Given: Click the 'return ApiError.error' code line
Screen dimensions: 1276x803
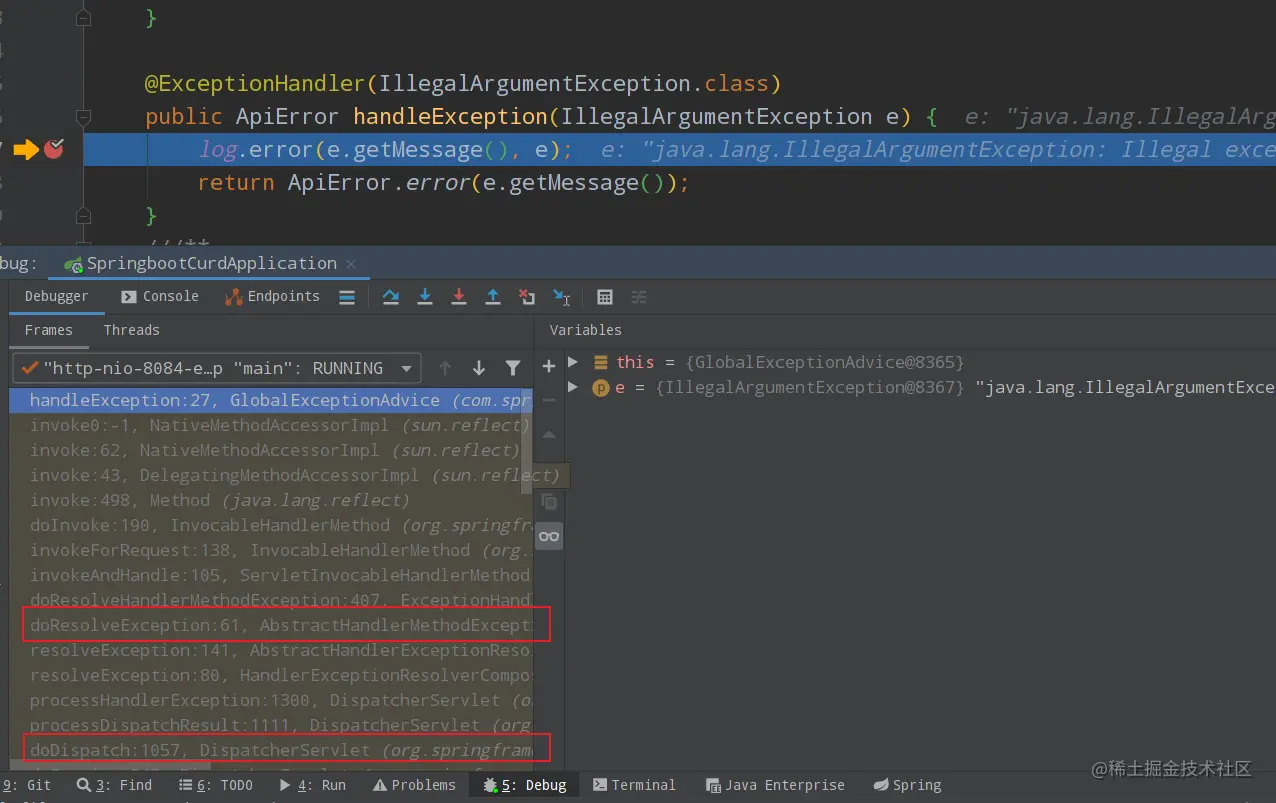Looking at the screenshot, I should [444, 183].
